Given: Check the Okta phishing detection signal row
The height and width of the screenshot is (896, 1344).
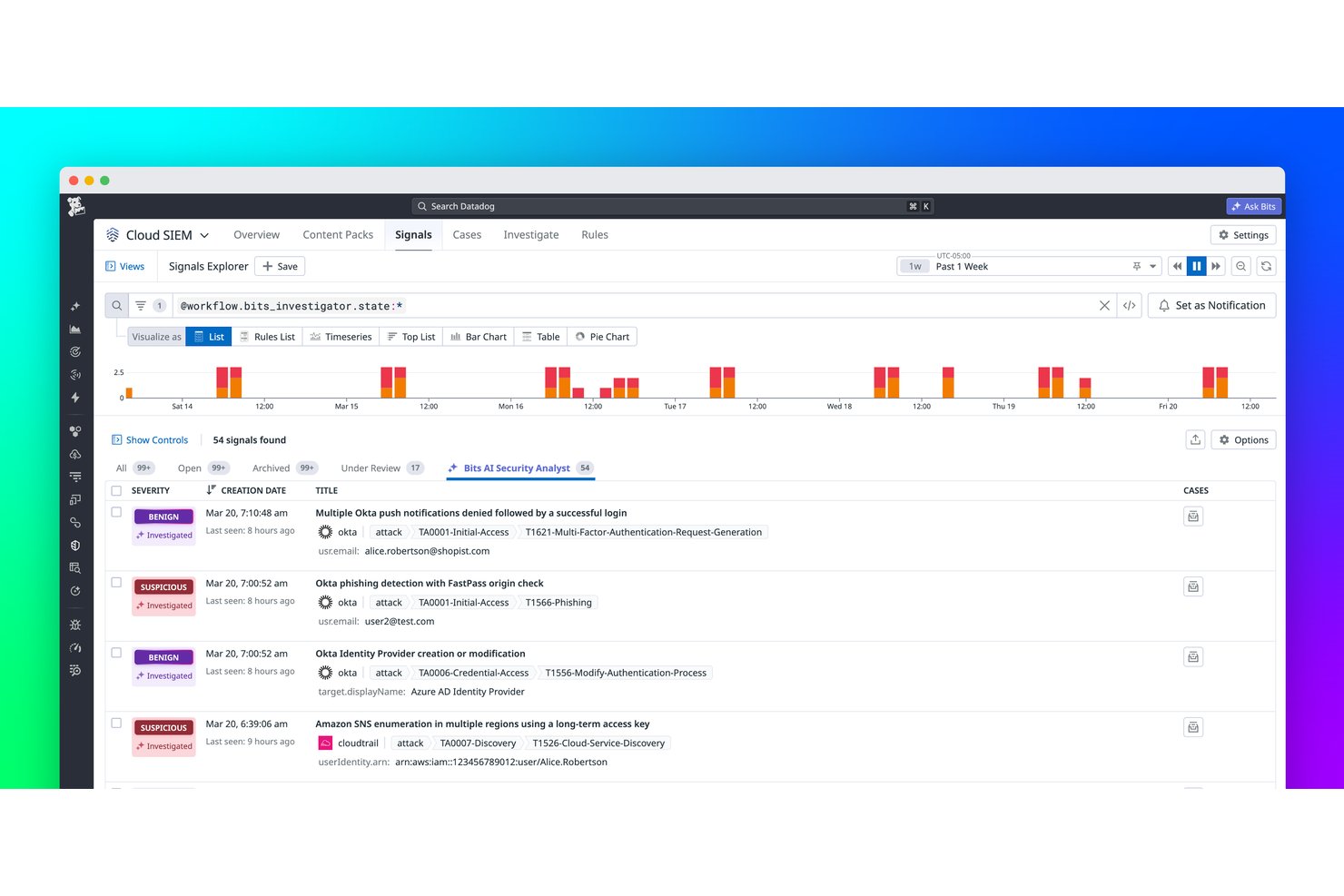Looking at the screenshot, I should point(116,583).
